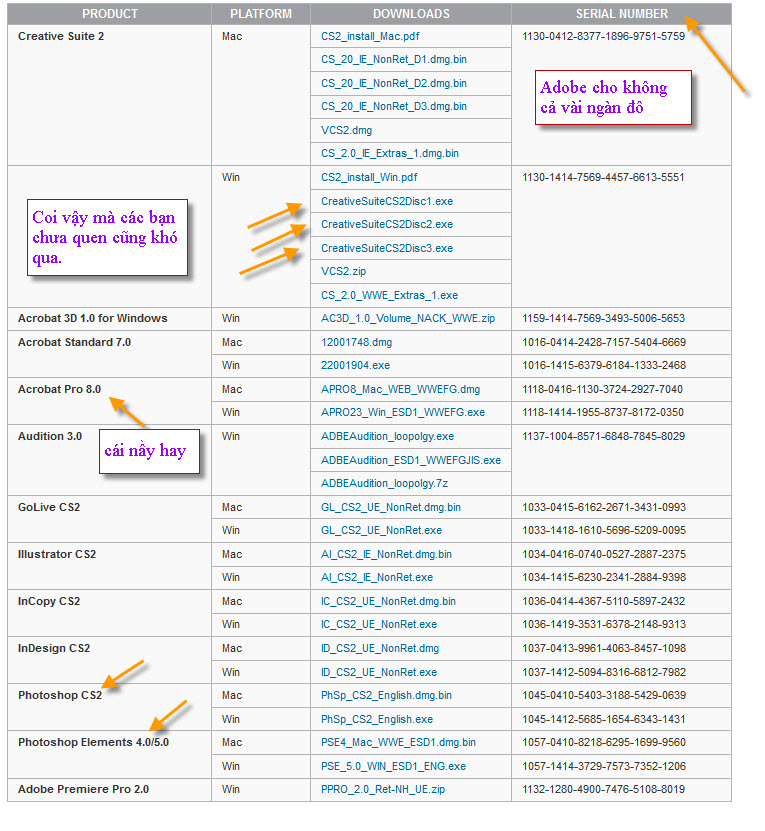Select serial 1159-1414-7569-3493-5006-5653
The image size is (765, 831).
tap(604, 319)
